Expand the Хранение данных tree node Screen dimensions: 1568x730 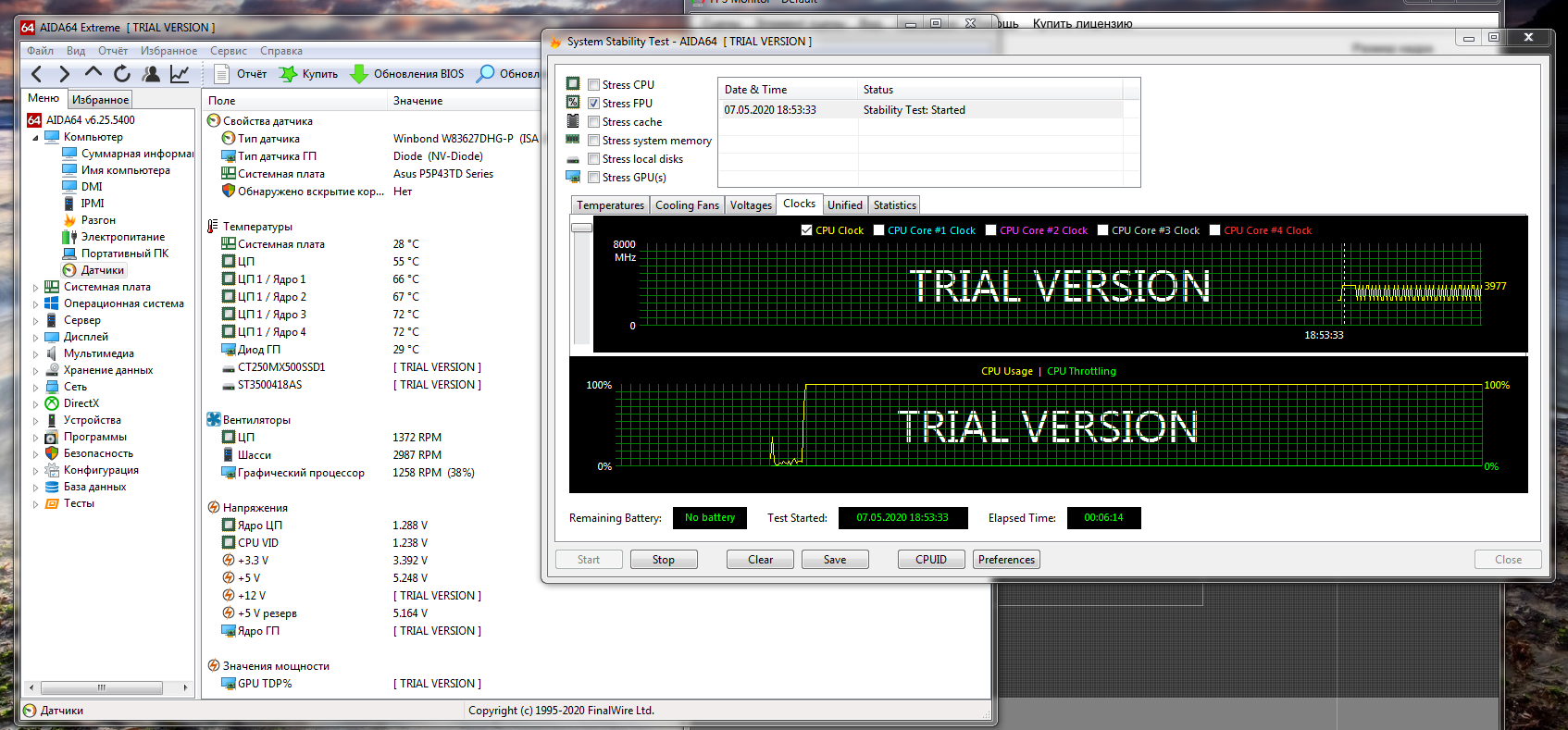click(36, 371)
